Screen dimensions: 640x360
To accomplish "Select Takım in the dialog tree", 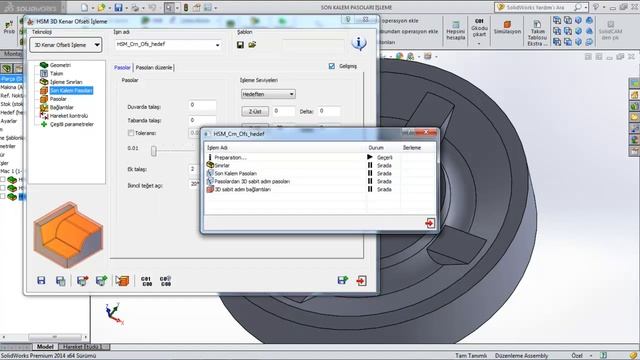I will (56, 73).
